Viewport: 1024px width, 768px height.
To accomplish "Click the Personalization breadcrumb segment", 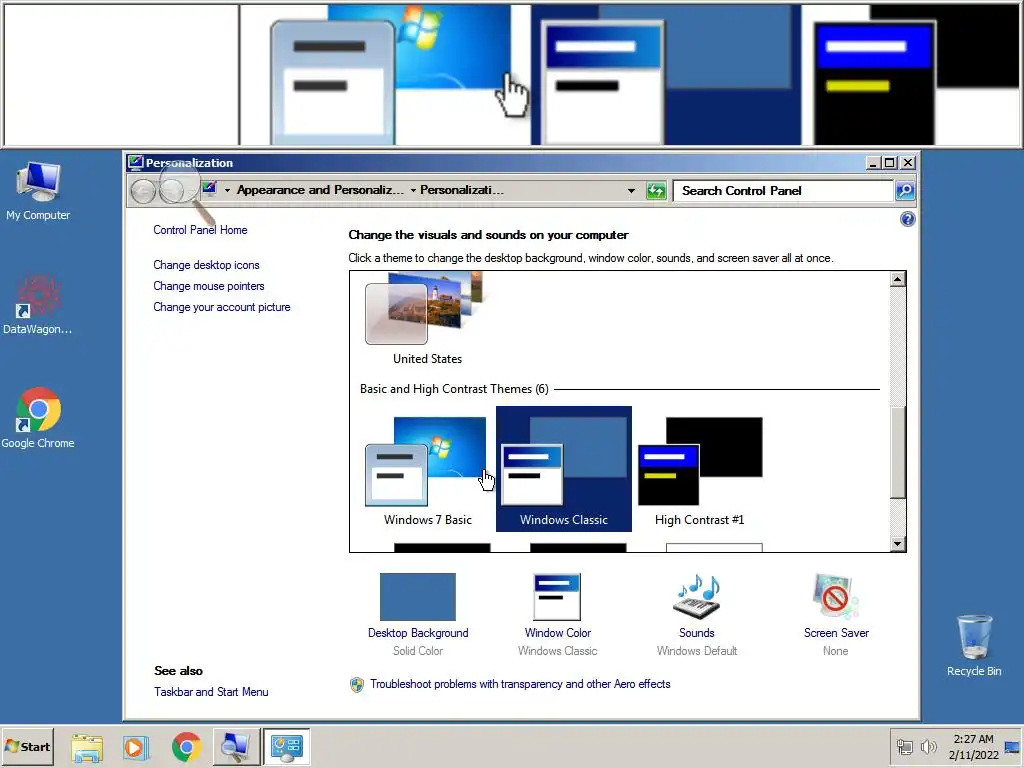I will coord(462,190).
